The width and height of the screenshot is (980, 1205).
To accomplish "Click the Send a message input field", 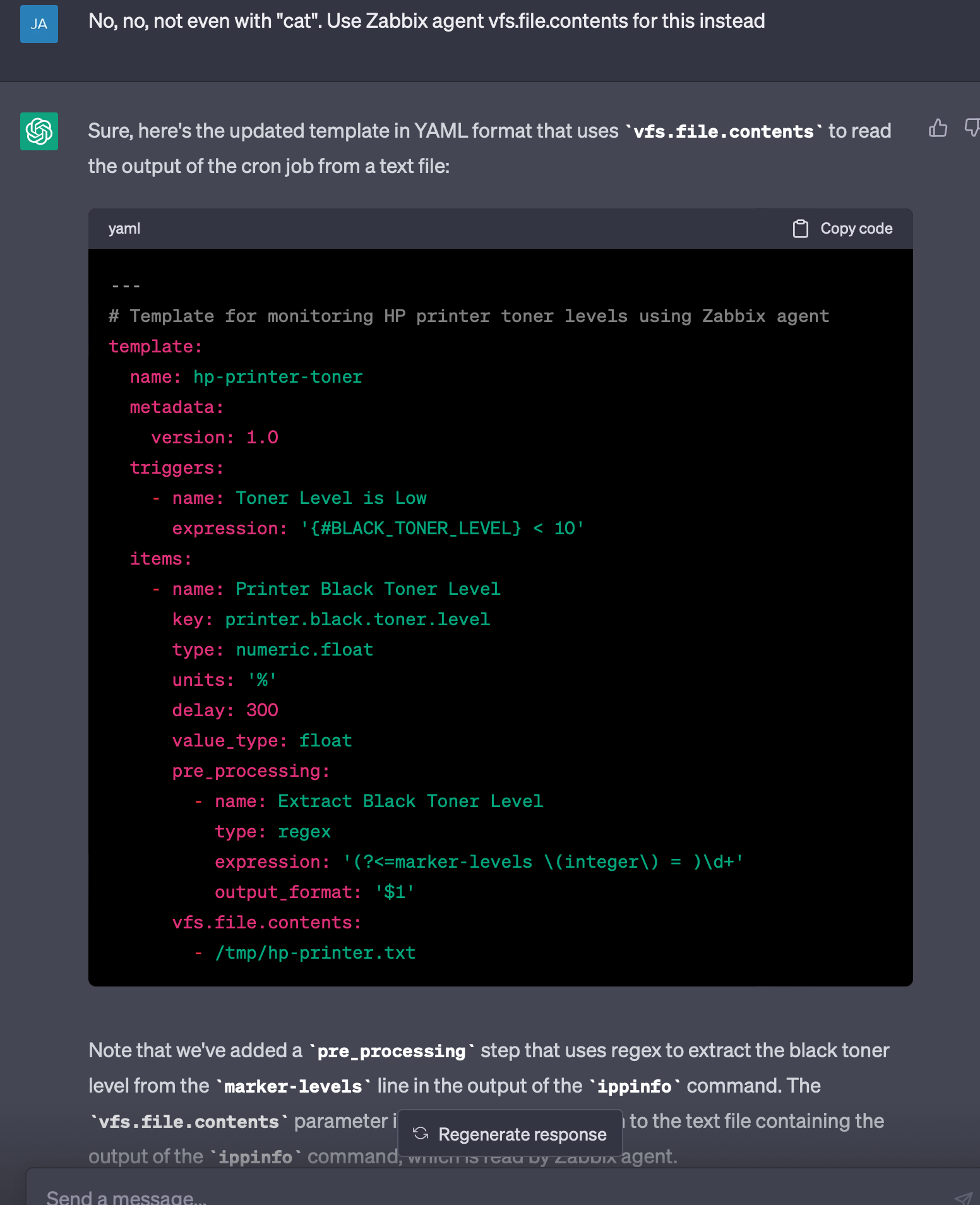I will tap(442, 1194).
